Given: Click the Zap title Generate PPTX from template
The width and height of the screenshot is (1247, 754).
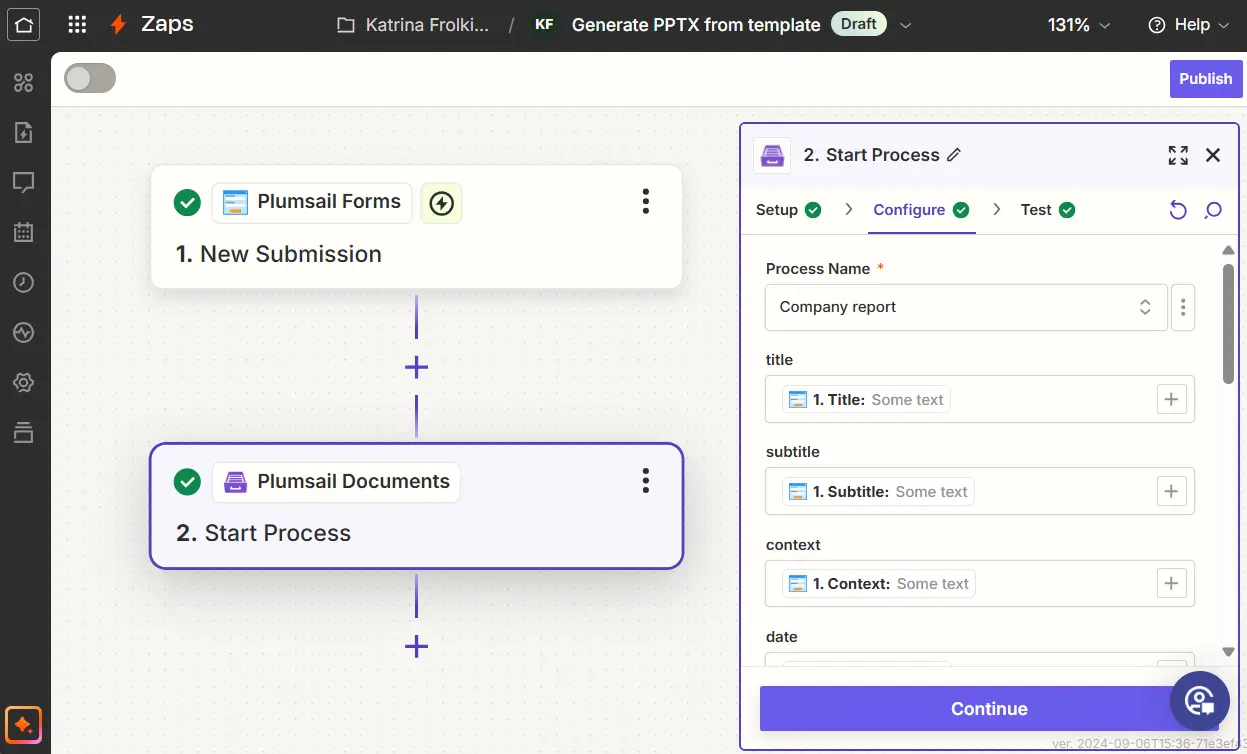Looking at the screenshot, I should (x=696, y=25).
